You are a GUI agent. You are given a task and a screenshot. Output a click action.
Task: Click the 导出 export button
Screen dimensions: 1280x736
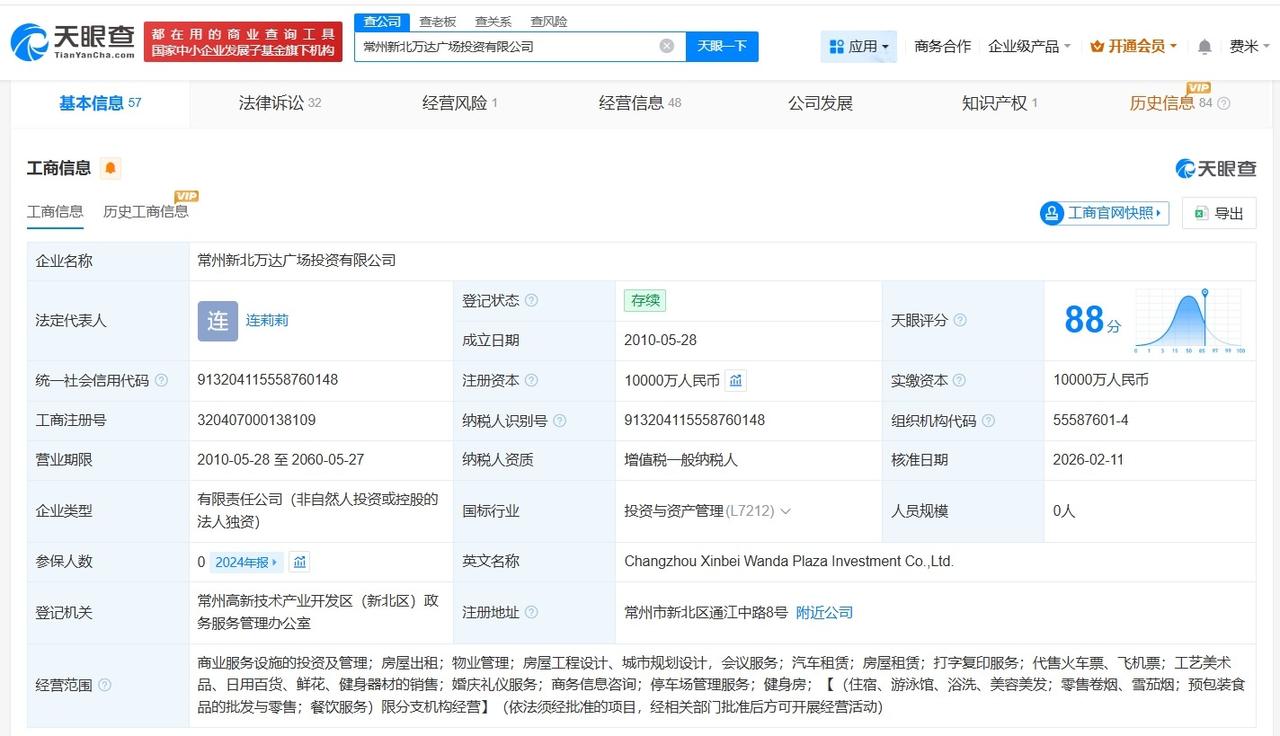(1219, 213)
